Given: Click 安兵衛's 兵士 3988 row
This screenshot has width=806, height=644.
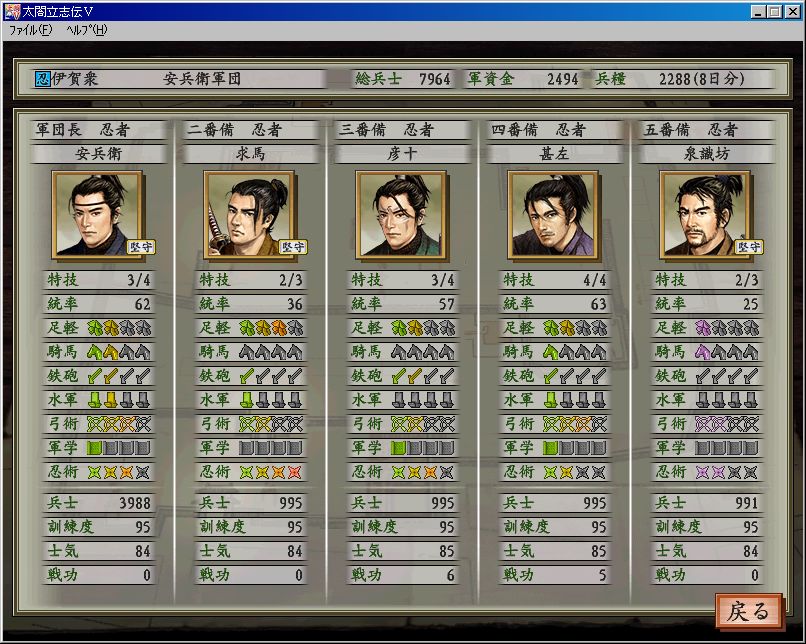Looking at the screenshot, I should click(x=98, y=503).
